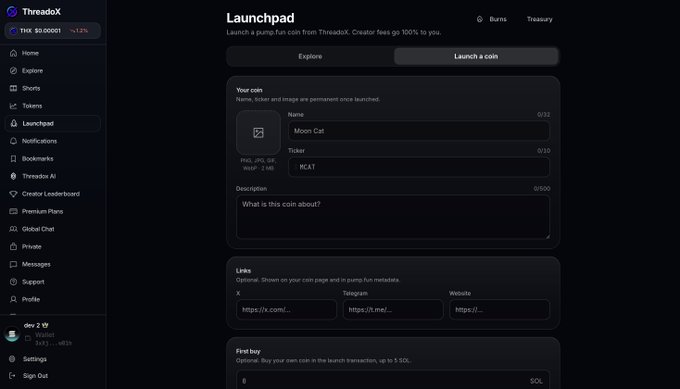Image resolution: width=680 pixels, height=389 pixels.
Task: Click the Global Chat people icon
Action: [13, 229]
